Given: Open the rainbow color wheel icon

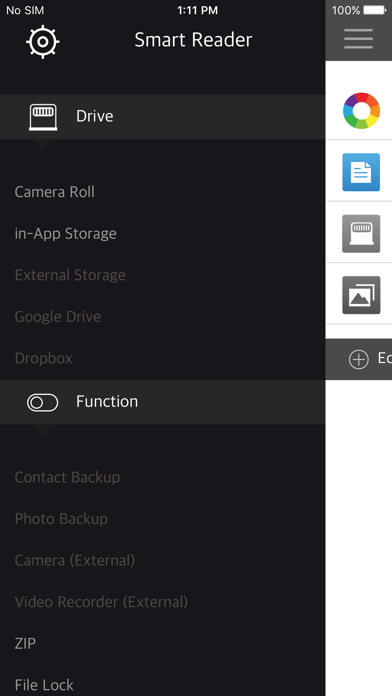Looking at the screenshot, I should pyautogui.click(x=361, y=111).
